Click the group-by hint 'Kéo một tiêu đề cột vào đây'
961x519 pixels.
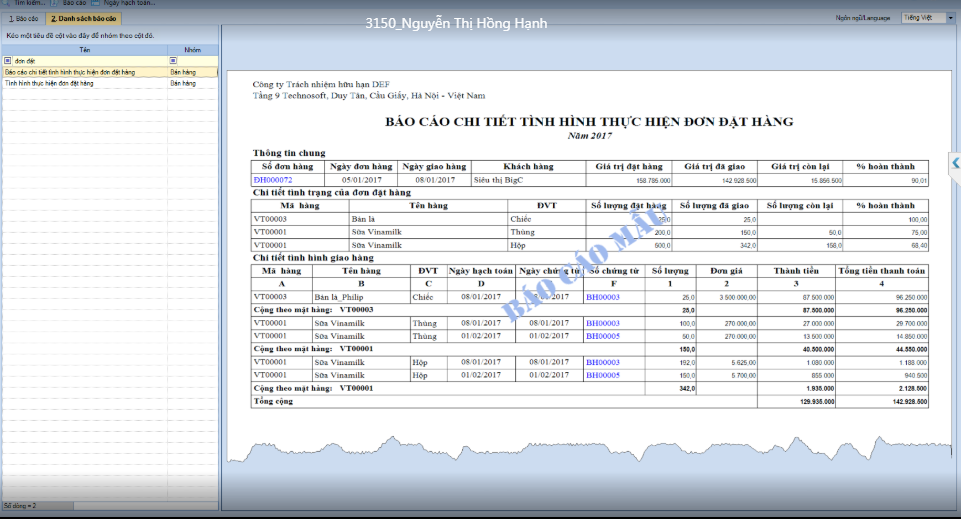tap(80, 36)
